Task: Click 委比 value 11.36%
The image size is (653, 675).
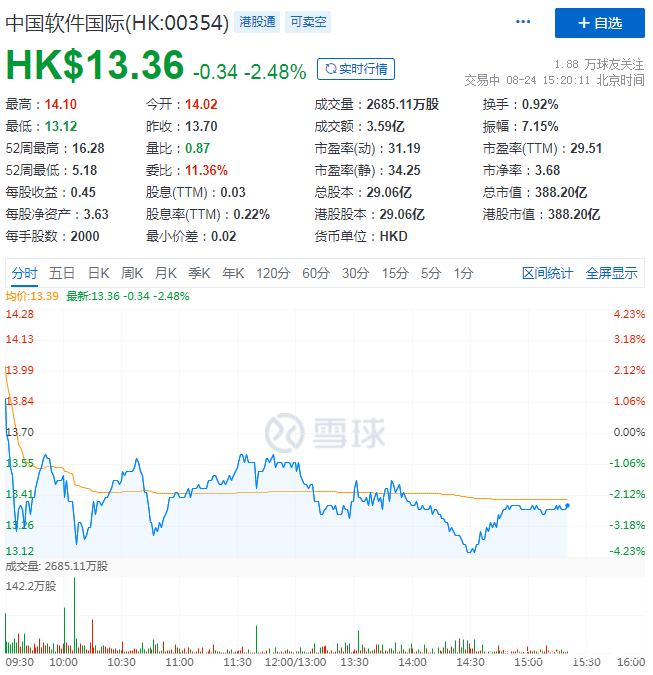Action: [206, 170]
